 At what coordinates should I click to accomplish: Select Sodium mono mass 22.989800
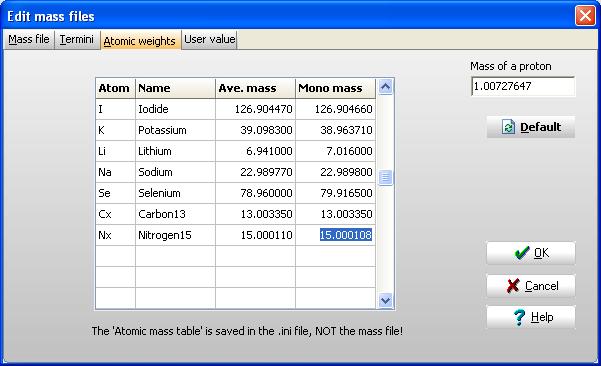point(335,172)
